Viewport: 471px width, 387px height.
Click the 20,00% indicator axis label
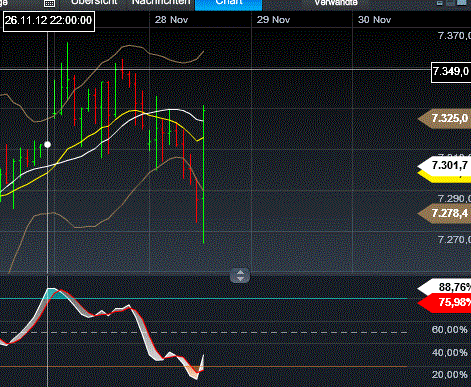449,375
